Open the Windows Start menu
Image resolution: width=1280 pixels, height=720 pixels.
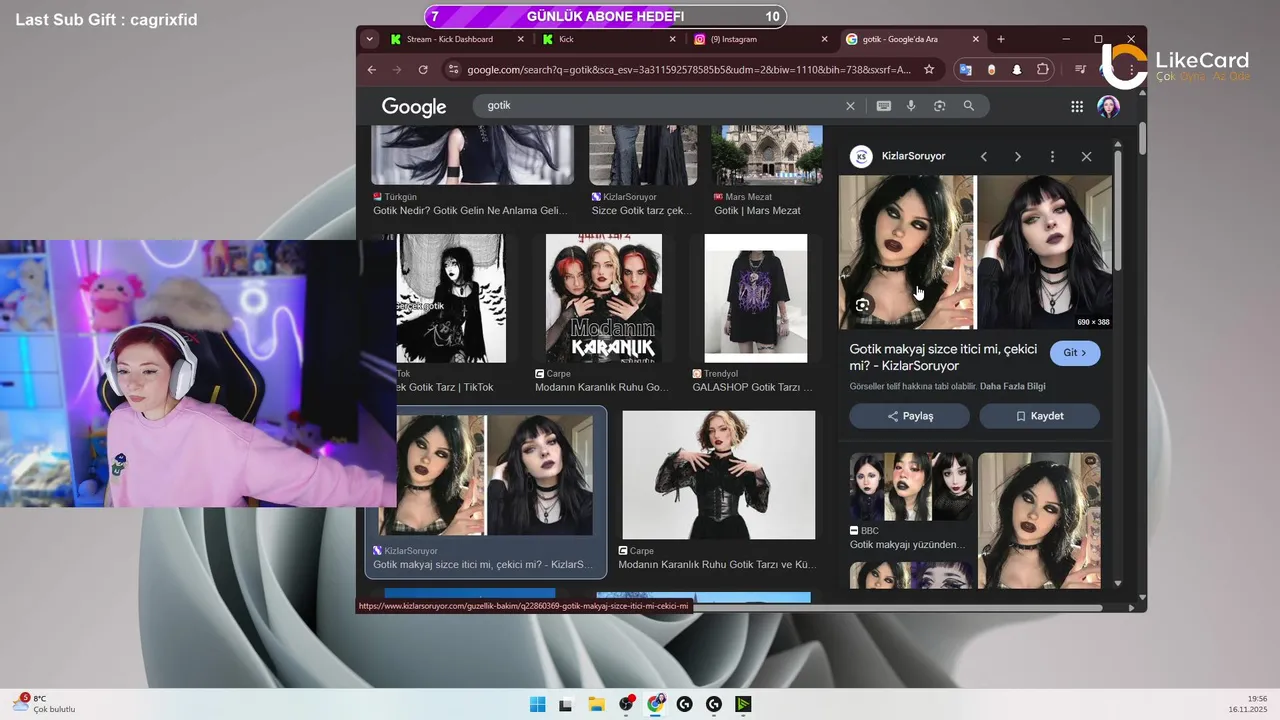[538, 704]
